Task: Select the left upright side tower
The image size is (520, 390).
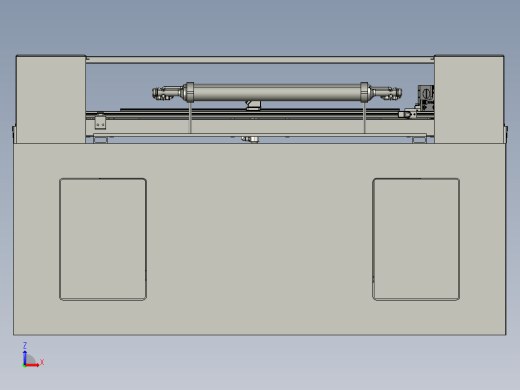Action: coord(51,99)
